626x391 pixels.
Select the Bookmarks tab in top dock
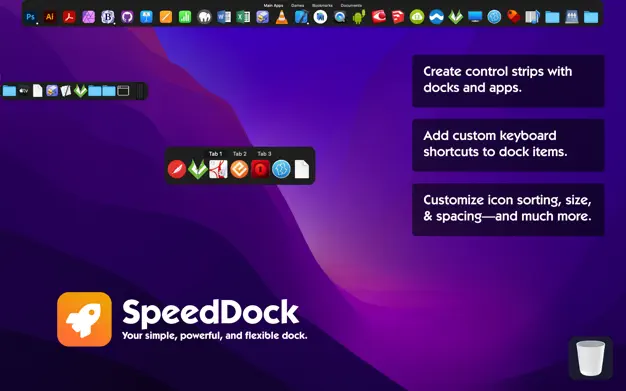click(x=322, y=6)
